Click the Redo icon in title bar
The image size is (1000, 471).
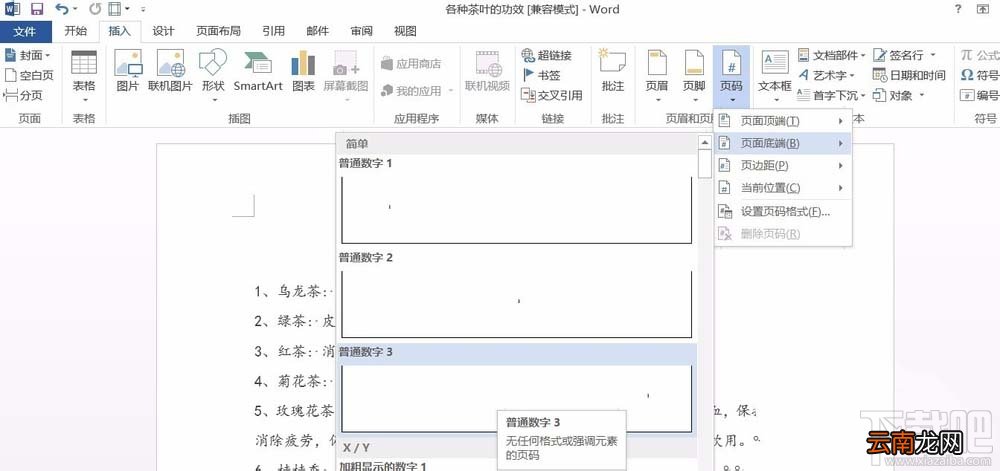coord(95,9)
